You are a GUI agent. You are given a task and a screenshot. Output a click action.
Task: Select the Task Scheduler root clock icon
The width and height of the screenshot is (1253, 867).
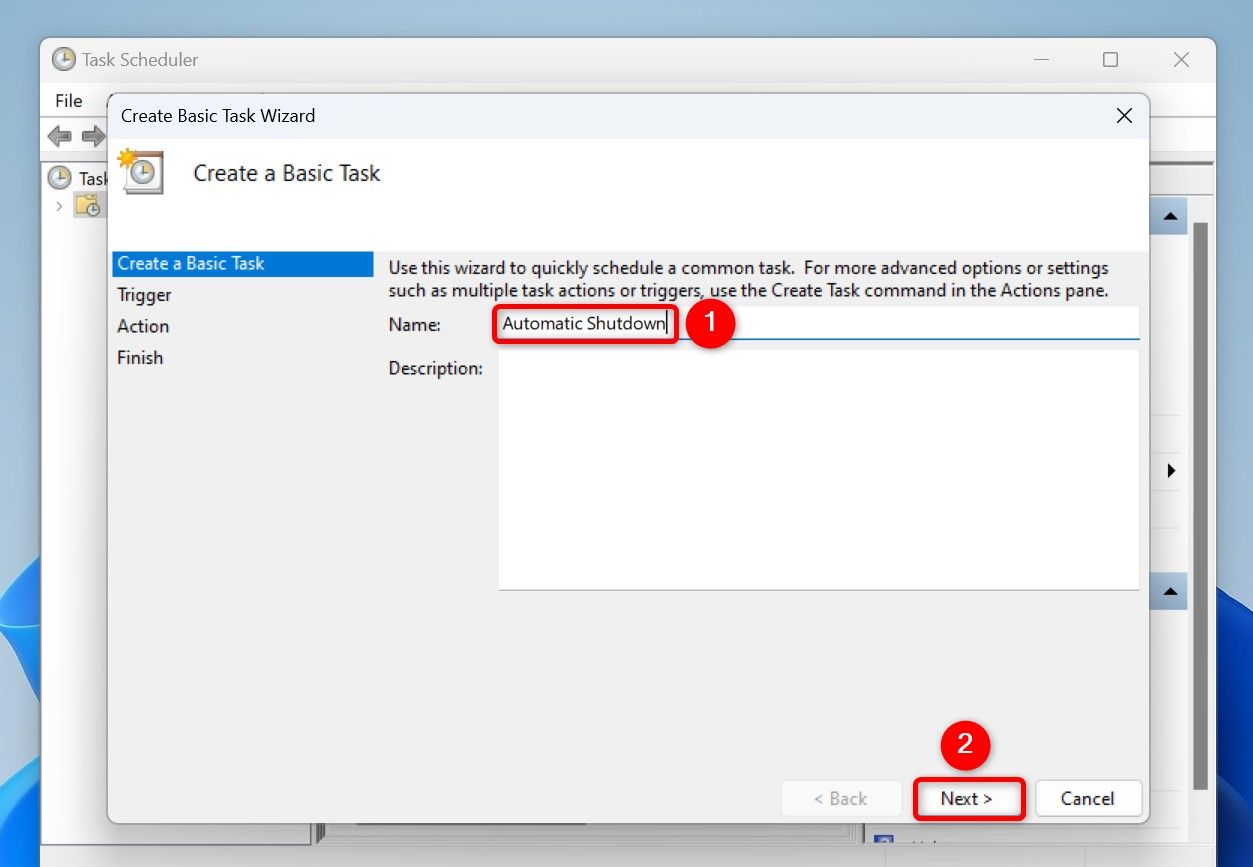point(60,178)
